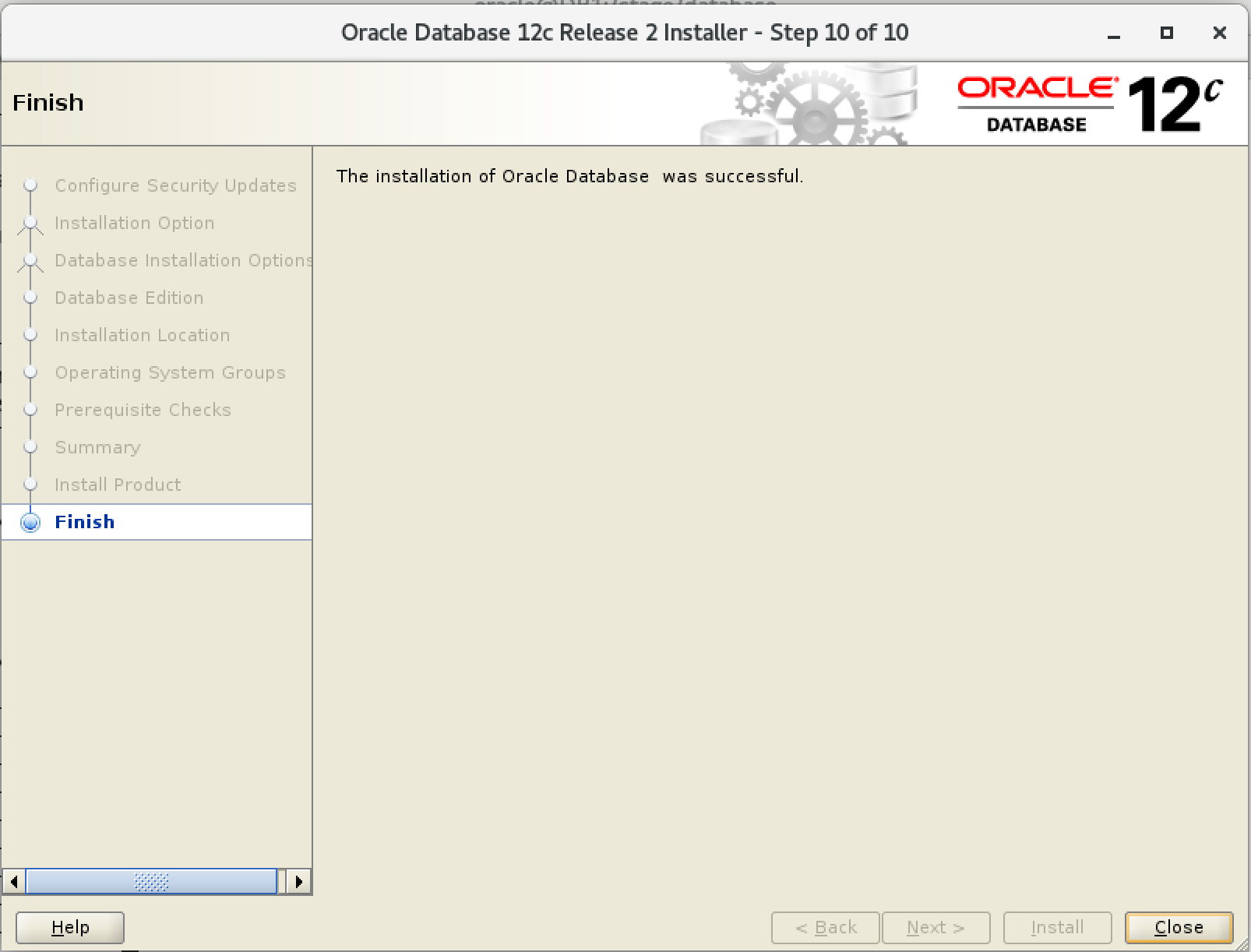The width and height of the screenshot is (1251, 952).
Task: Select the Finish step in sidebar
Action: click(85, 522)
